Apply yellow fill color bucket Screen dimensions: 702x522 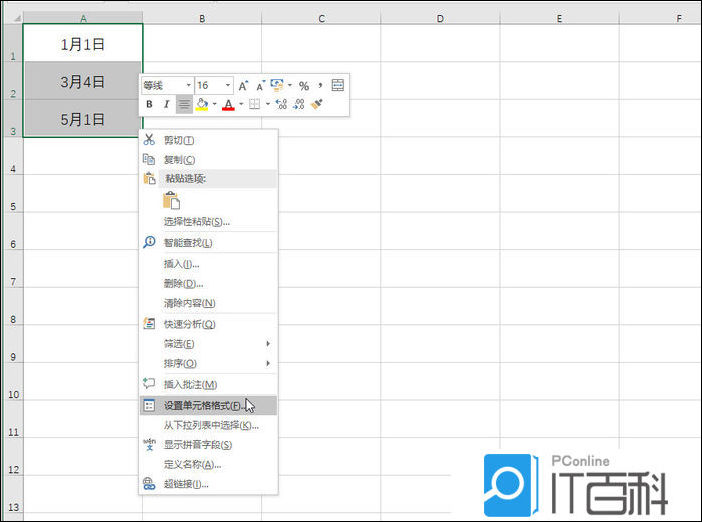[x=202, y=104]
